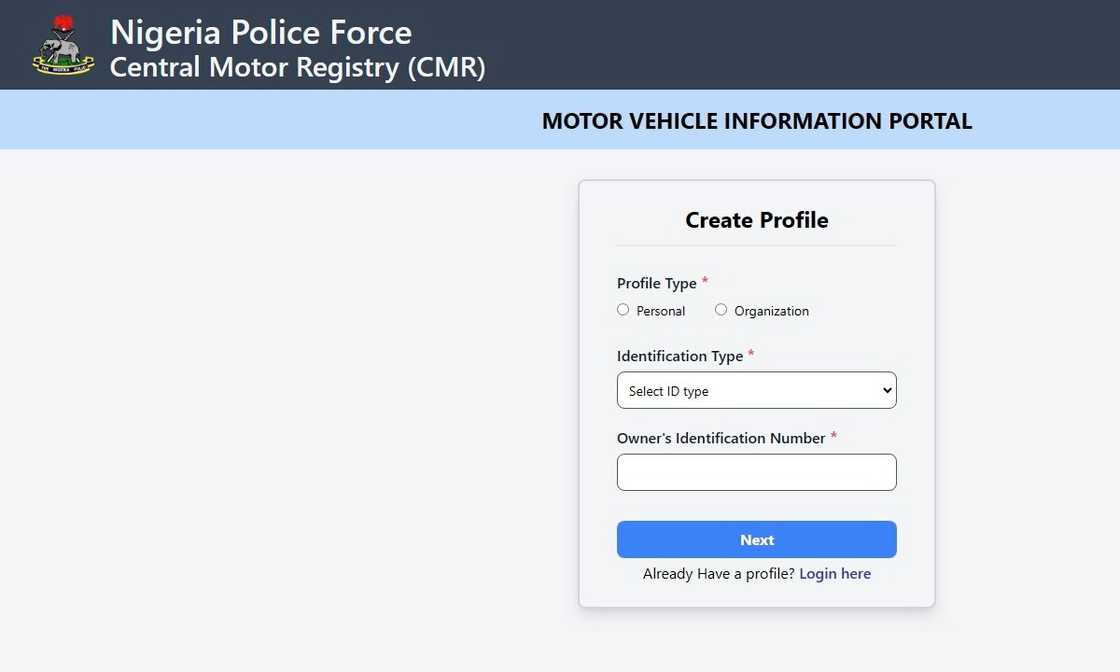Viewport: 1120px width, 672px height.
Task: Expand the ID type dropdown arrow
Action: [886, 391]
